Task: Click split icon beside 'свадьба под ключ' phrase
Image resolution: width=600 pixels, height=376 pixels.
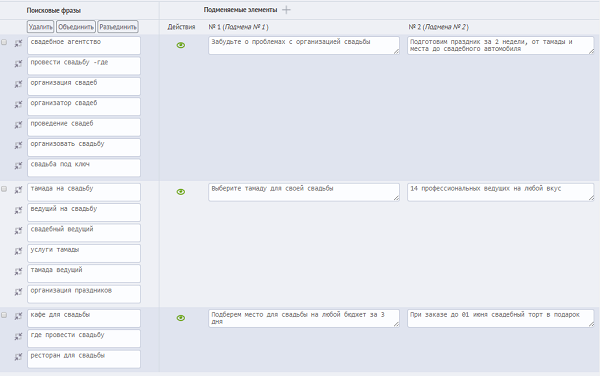Action: 18,166
